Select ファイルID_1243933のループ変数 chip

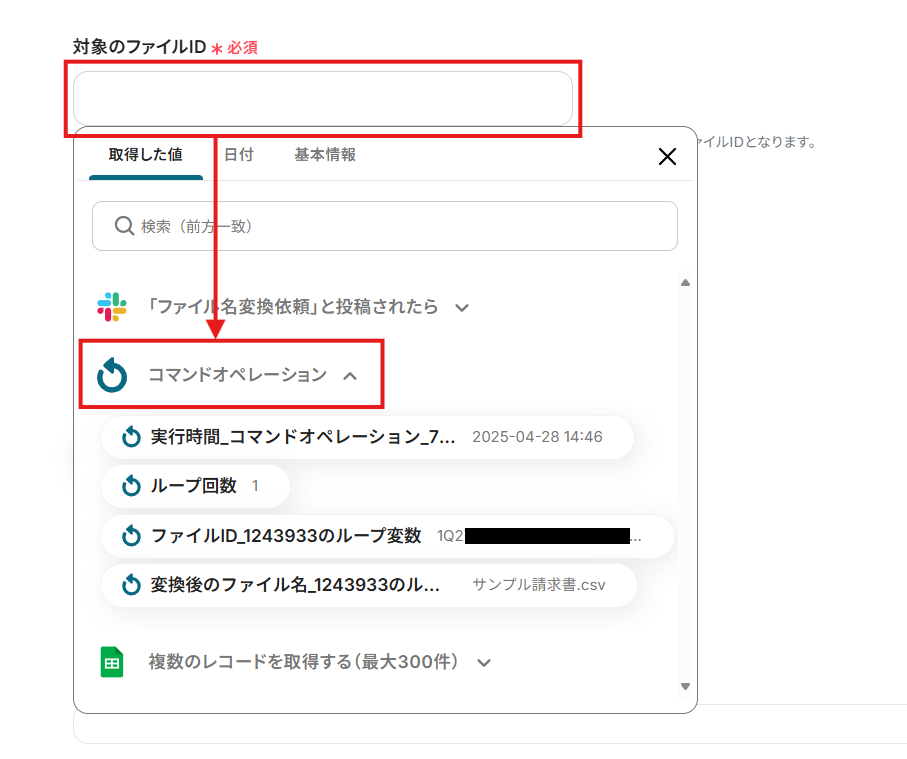(387, 536)
